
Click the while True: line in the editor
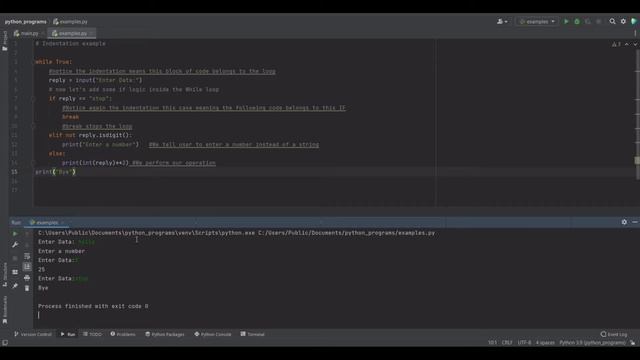53,62
